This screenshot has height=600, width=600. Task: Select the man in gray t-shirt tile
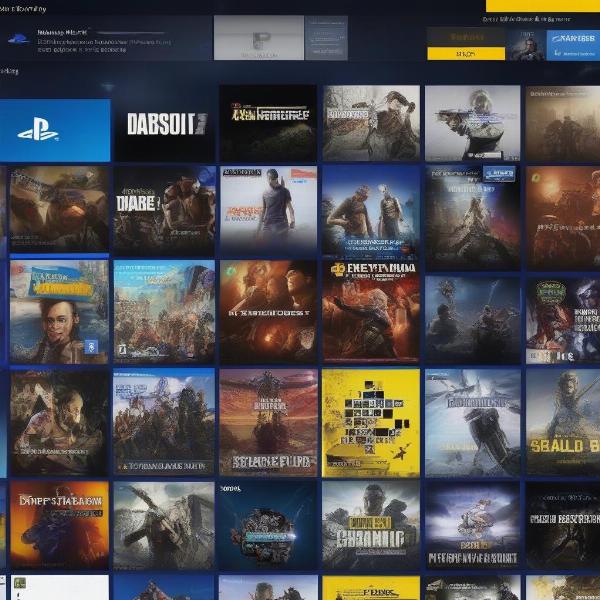click(x=269, y=211)
